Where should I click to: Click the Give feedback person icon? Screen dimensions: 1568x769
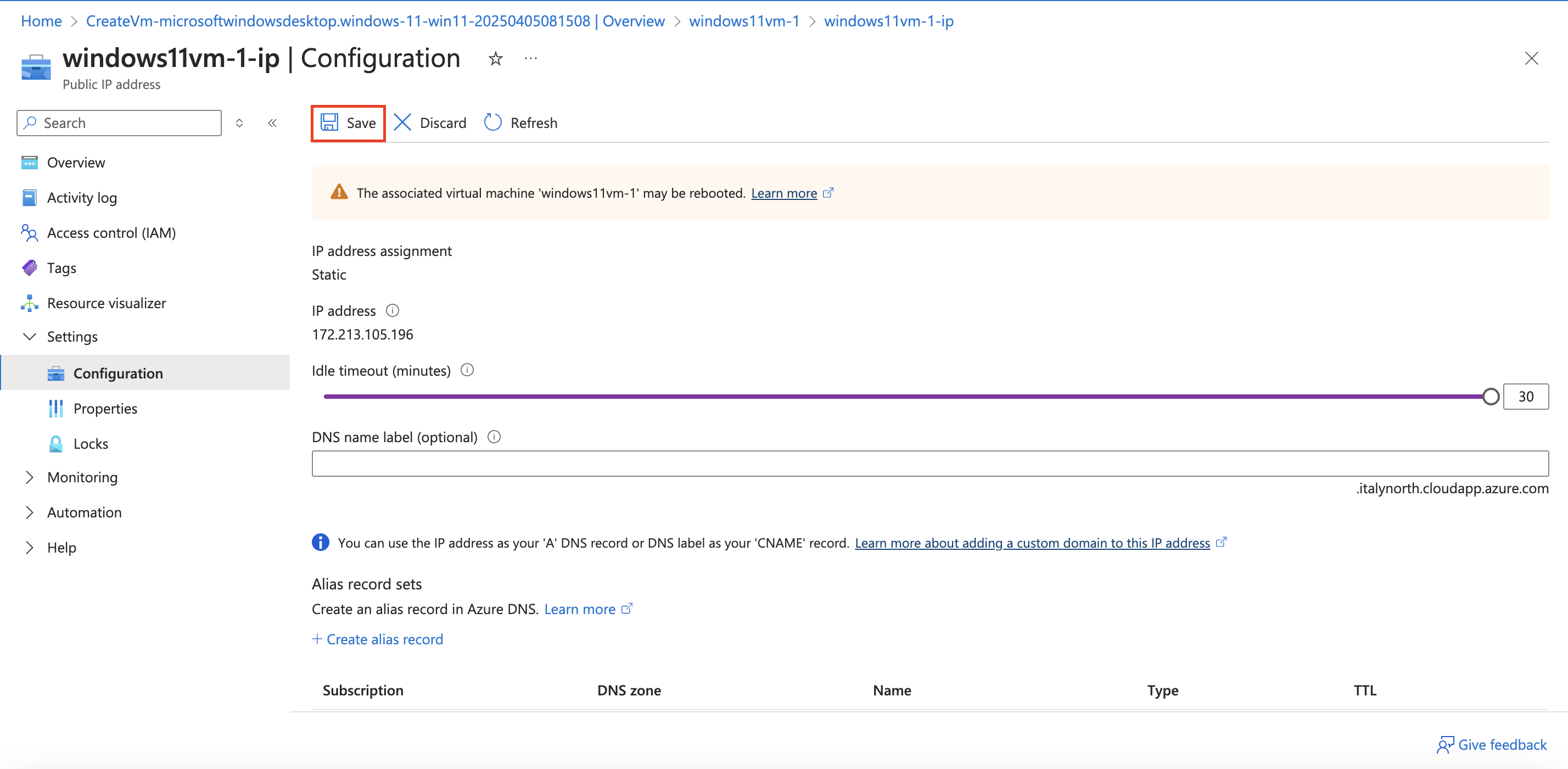pos(1445,745)
